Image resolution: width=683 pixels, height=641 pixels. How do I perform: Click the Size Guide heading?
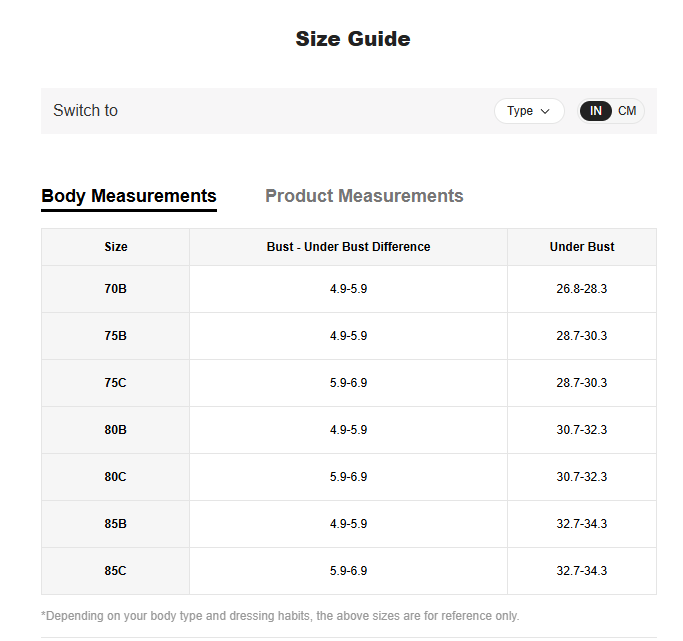[353, 39]
